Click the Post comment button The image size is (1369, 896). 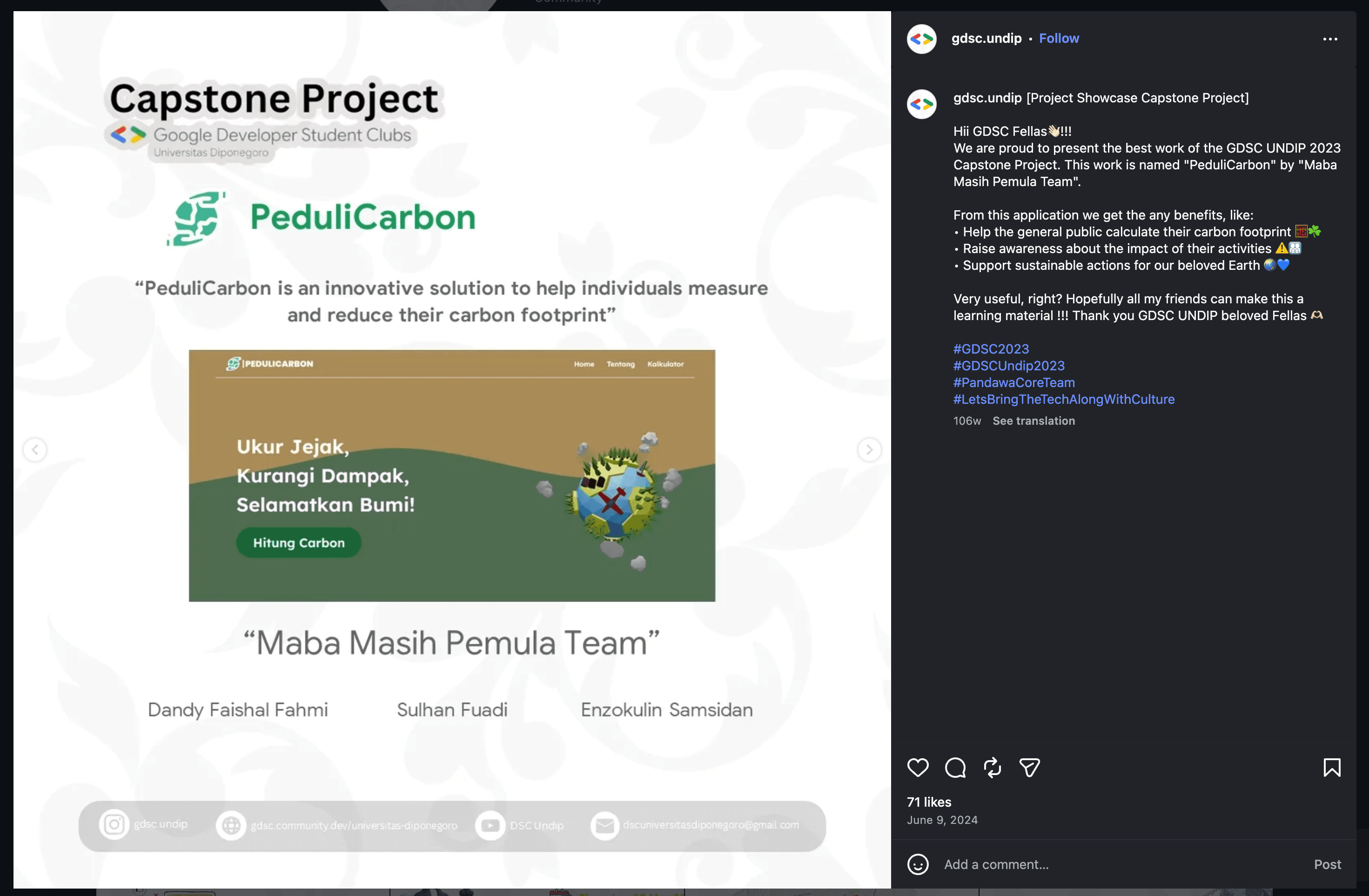pos(1327,864)
